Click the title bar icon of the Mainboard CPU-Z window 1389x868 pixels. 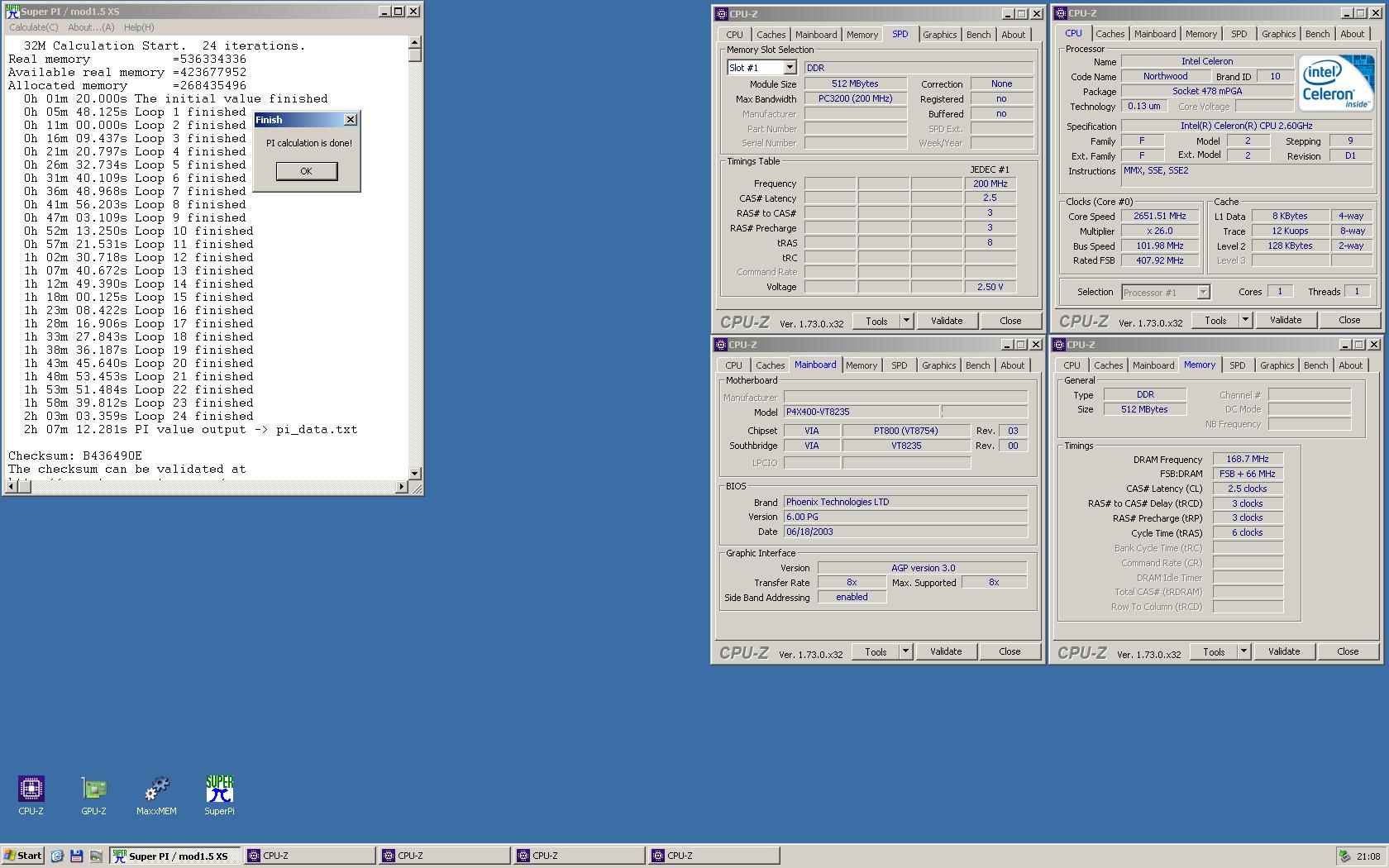tap(721, 345)
